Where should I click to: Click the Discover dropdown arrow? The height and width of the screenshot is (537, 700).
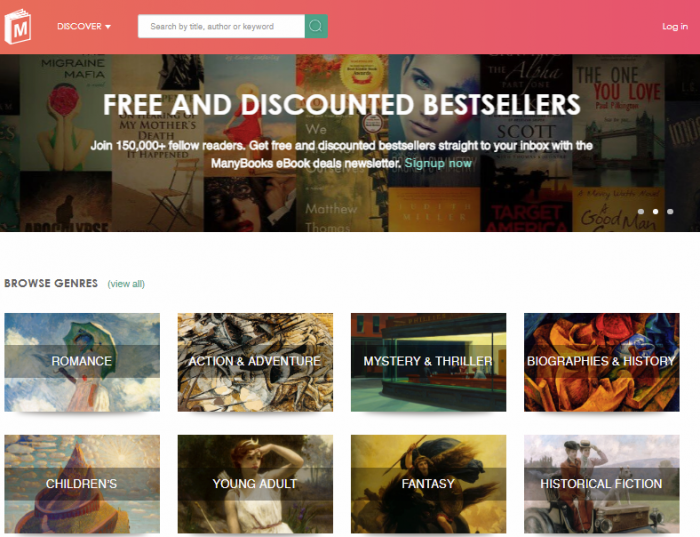[x=108, y=27]
